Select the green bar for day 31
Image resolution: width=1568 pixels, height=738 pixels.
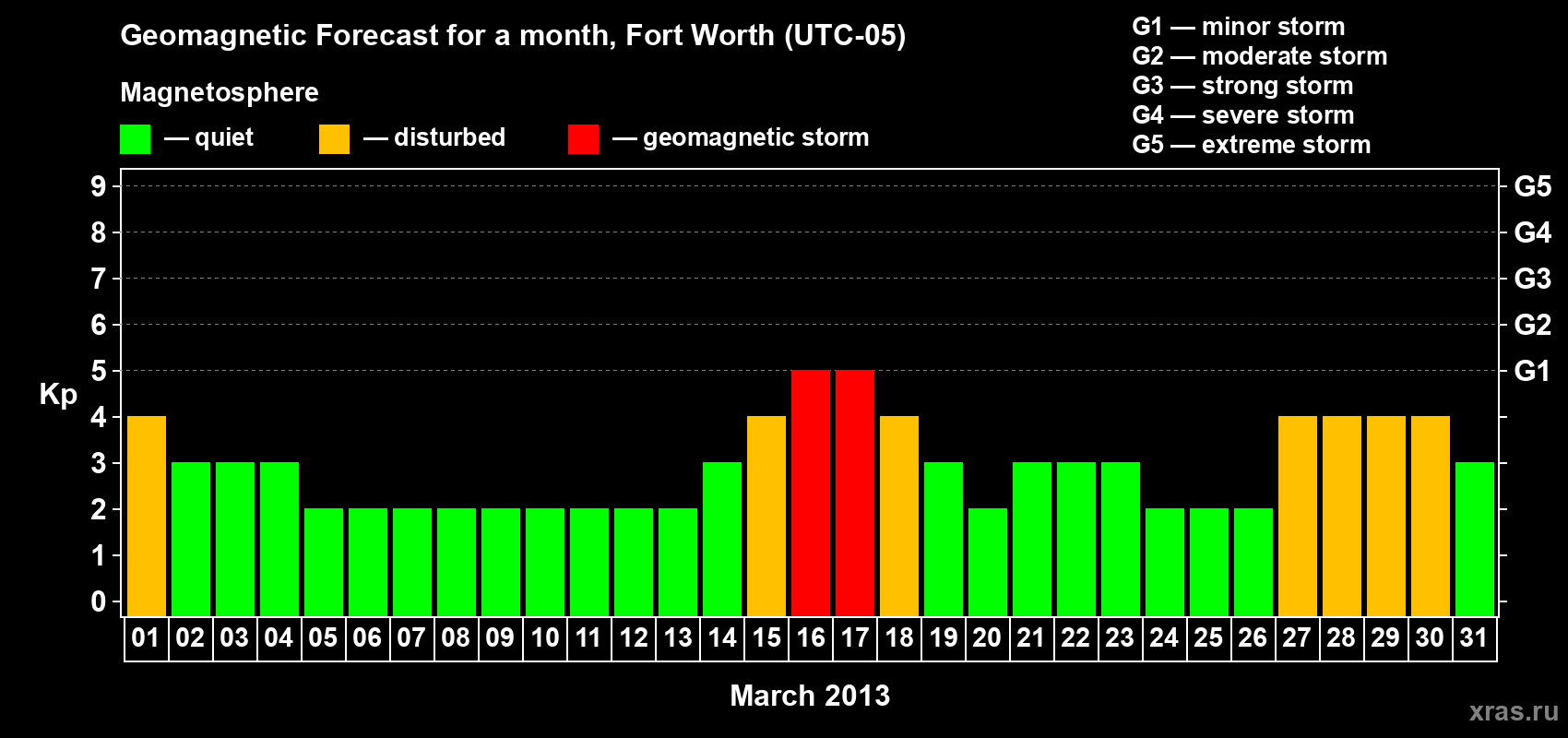[x=1475, y=540]
